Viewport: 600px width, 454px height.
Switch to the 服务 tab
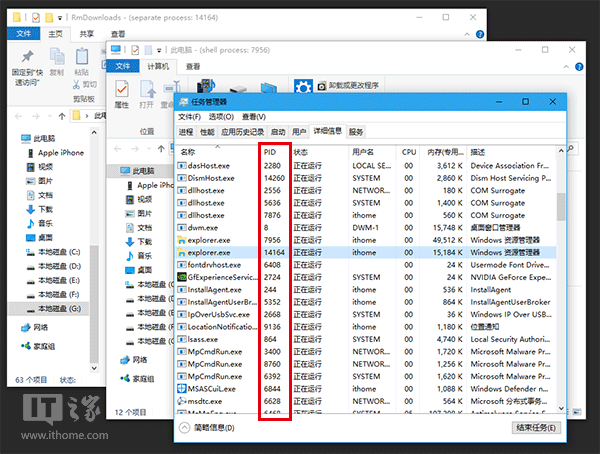pos(356,132)
